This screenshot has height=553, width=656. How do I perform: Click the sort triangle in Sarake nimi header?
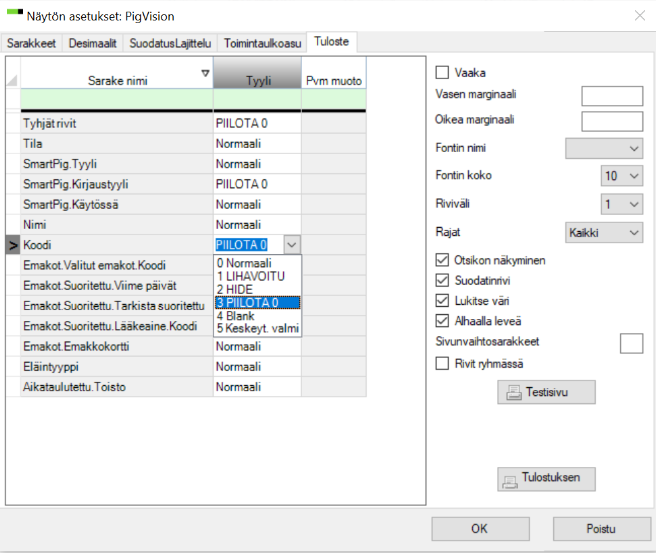pos(205,73)
